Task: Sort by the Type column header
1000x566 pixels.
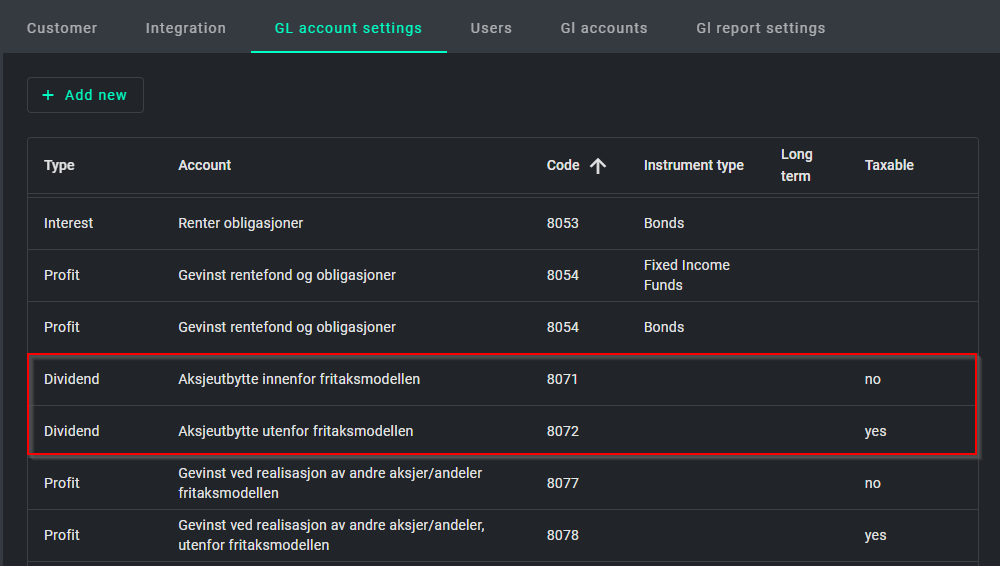Action: coord(59,165)
